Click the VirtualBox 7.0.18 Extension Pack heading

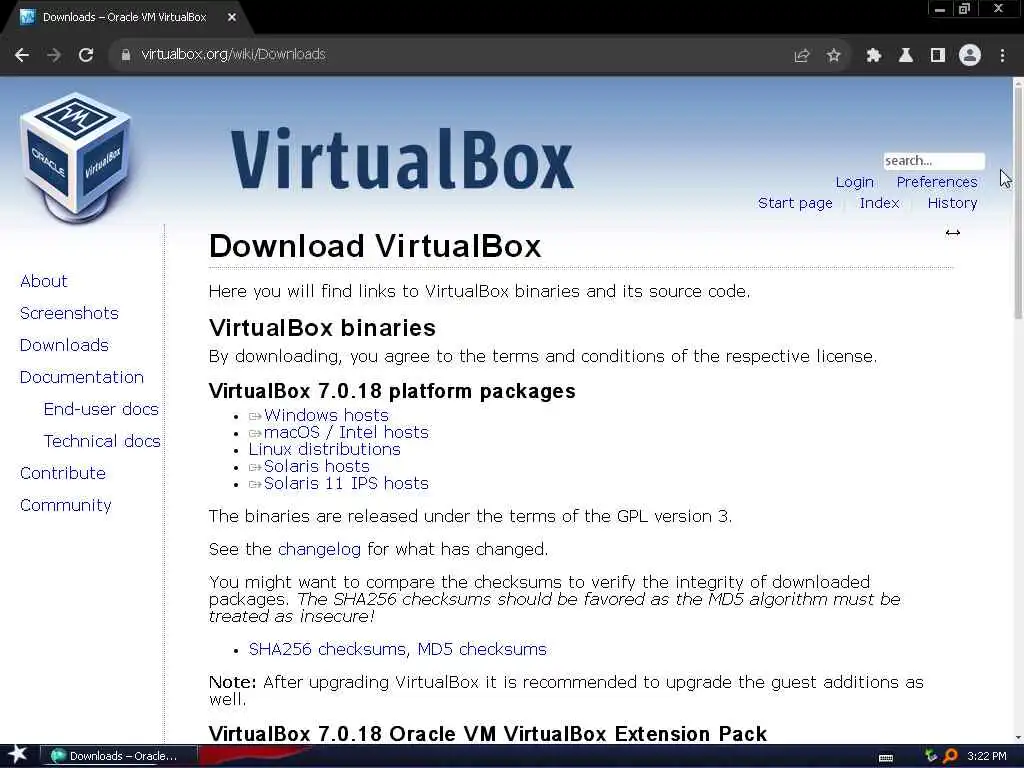coord(488,734)
